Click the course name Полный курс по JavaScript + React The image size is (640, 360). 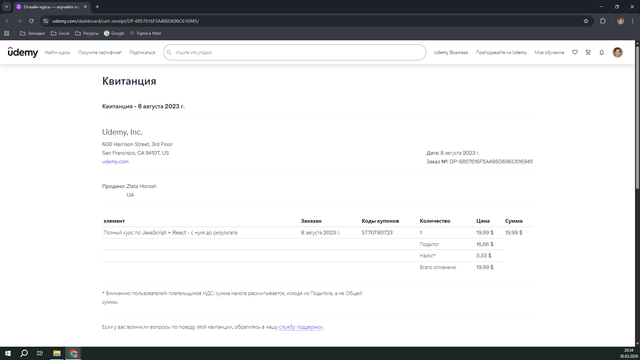tap(170, 233)
